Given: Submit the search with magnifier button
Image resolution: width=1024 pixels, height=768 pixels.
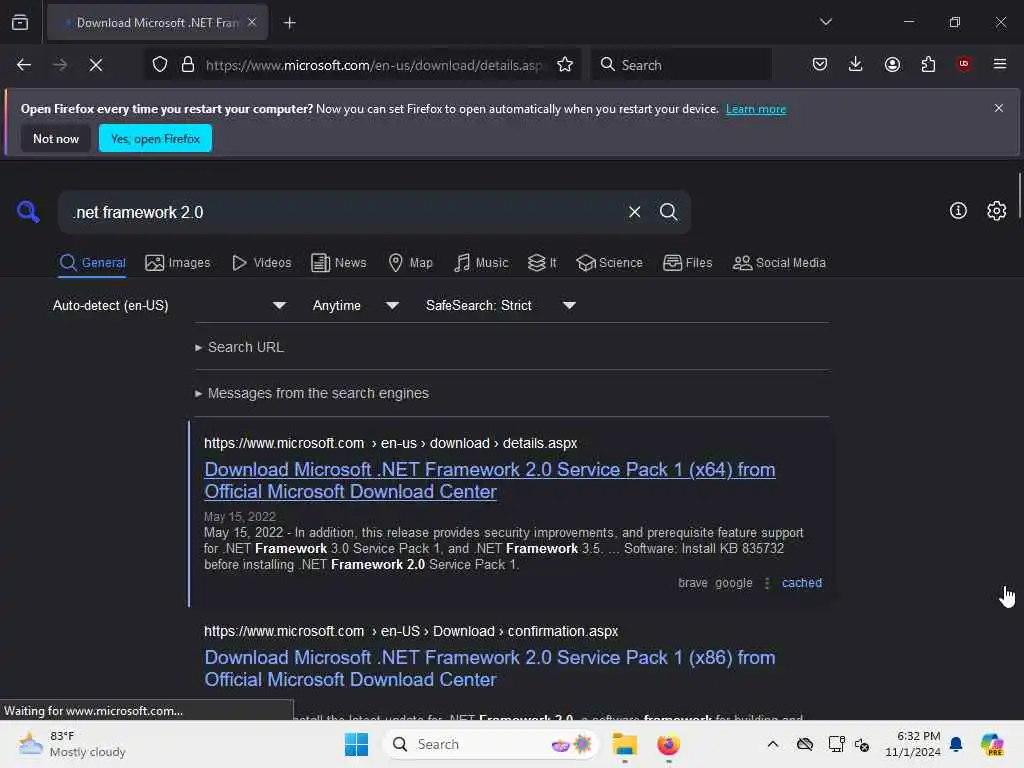Looking at the screenshot, I should 668,212.
